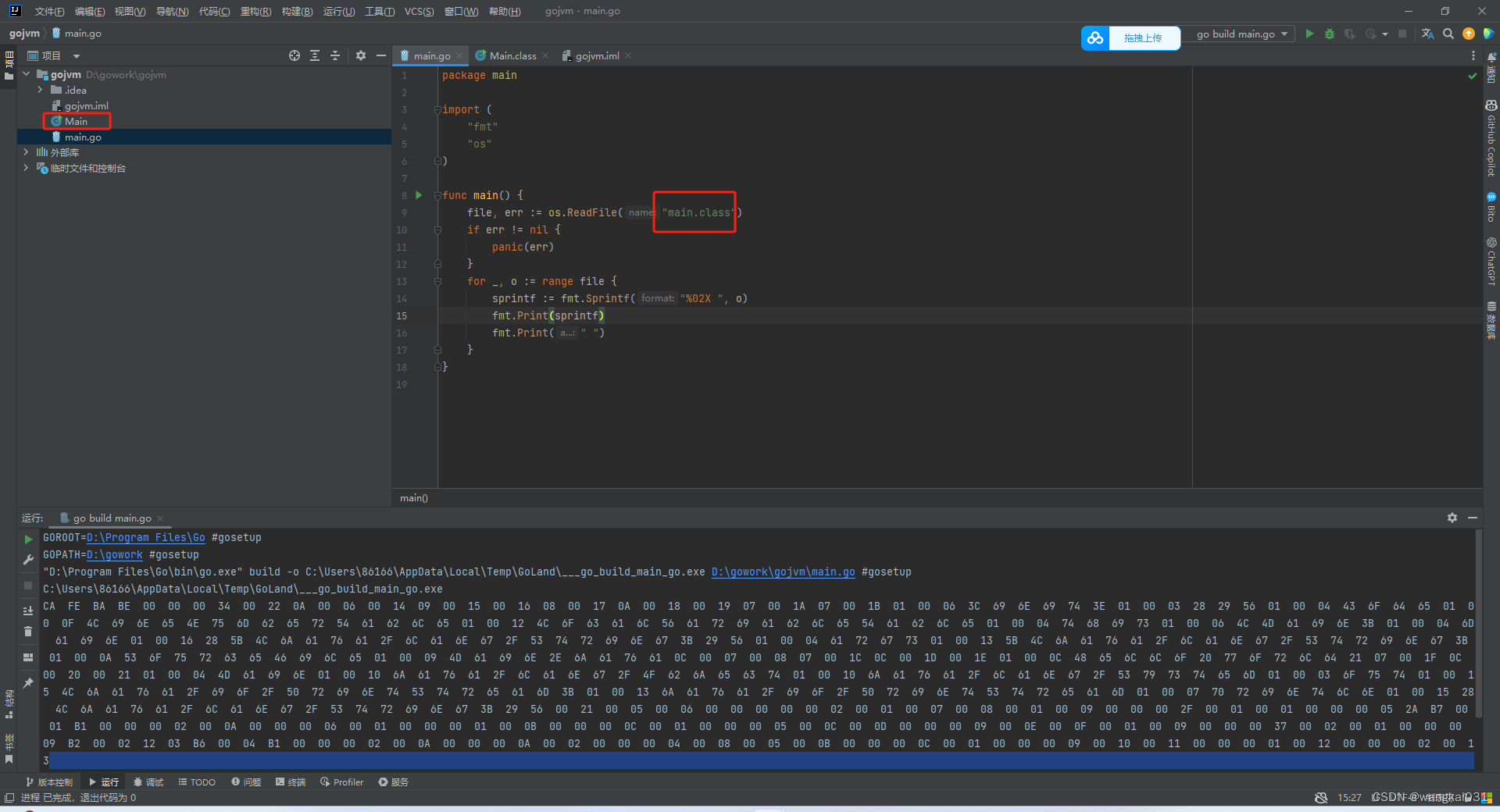This screenshot has width=1500, height=812.
Task: Open D:\gowork\gojvm\main.go console link
Action: (783, 572)
